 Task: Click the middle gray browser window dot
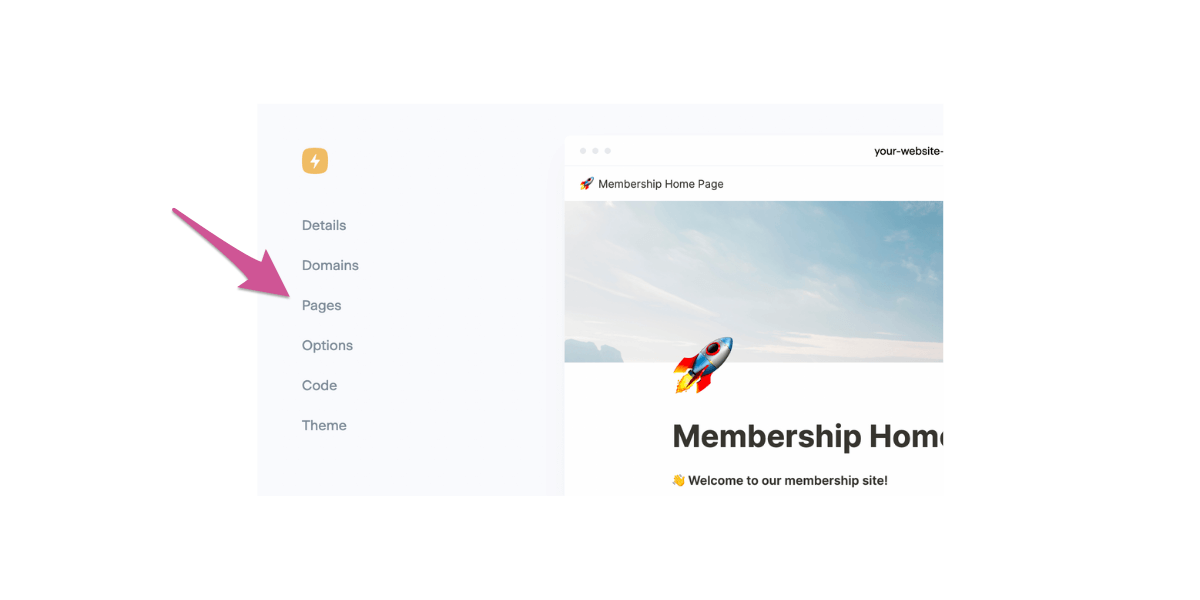(x=595, y=151)
